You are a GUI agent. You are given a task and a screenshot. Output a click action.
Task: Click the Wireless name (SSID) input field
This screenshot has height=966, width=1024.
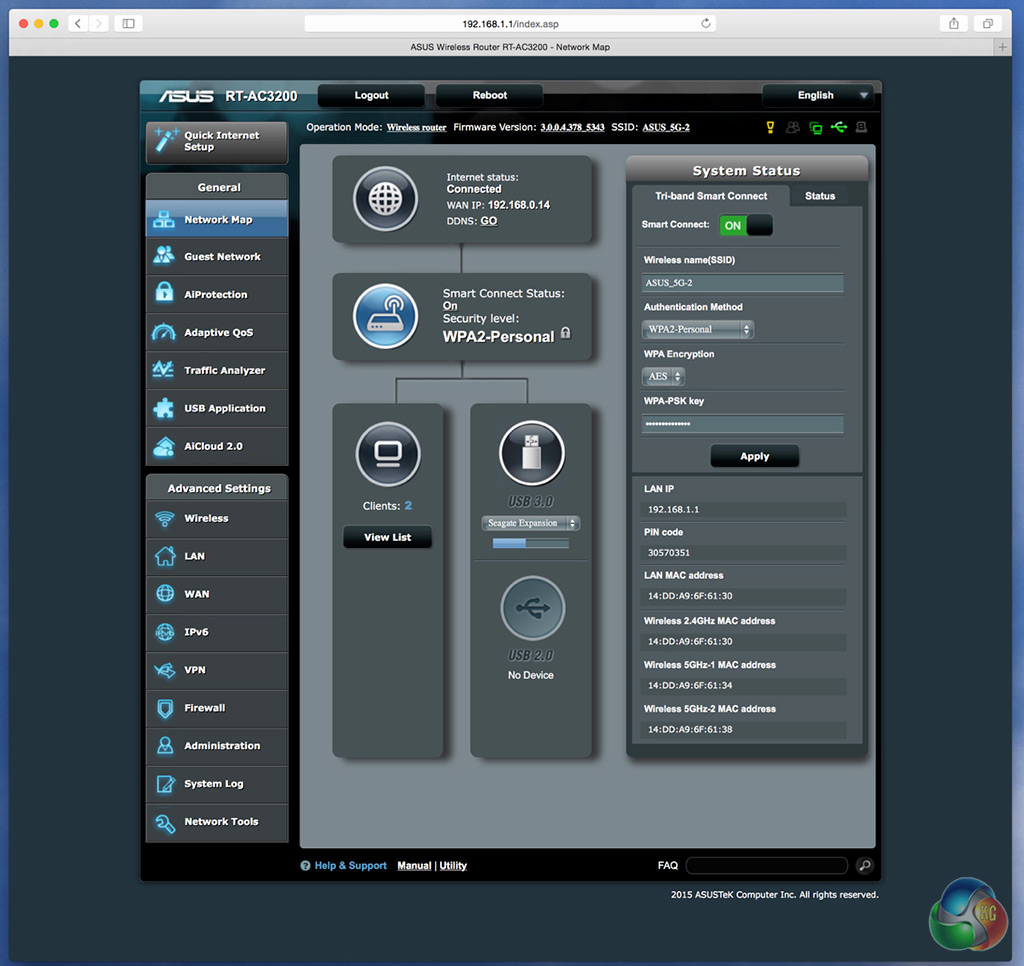point(743,283)
